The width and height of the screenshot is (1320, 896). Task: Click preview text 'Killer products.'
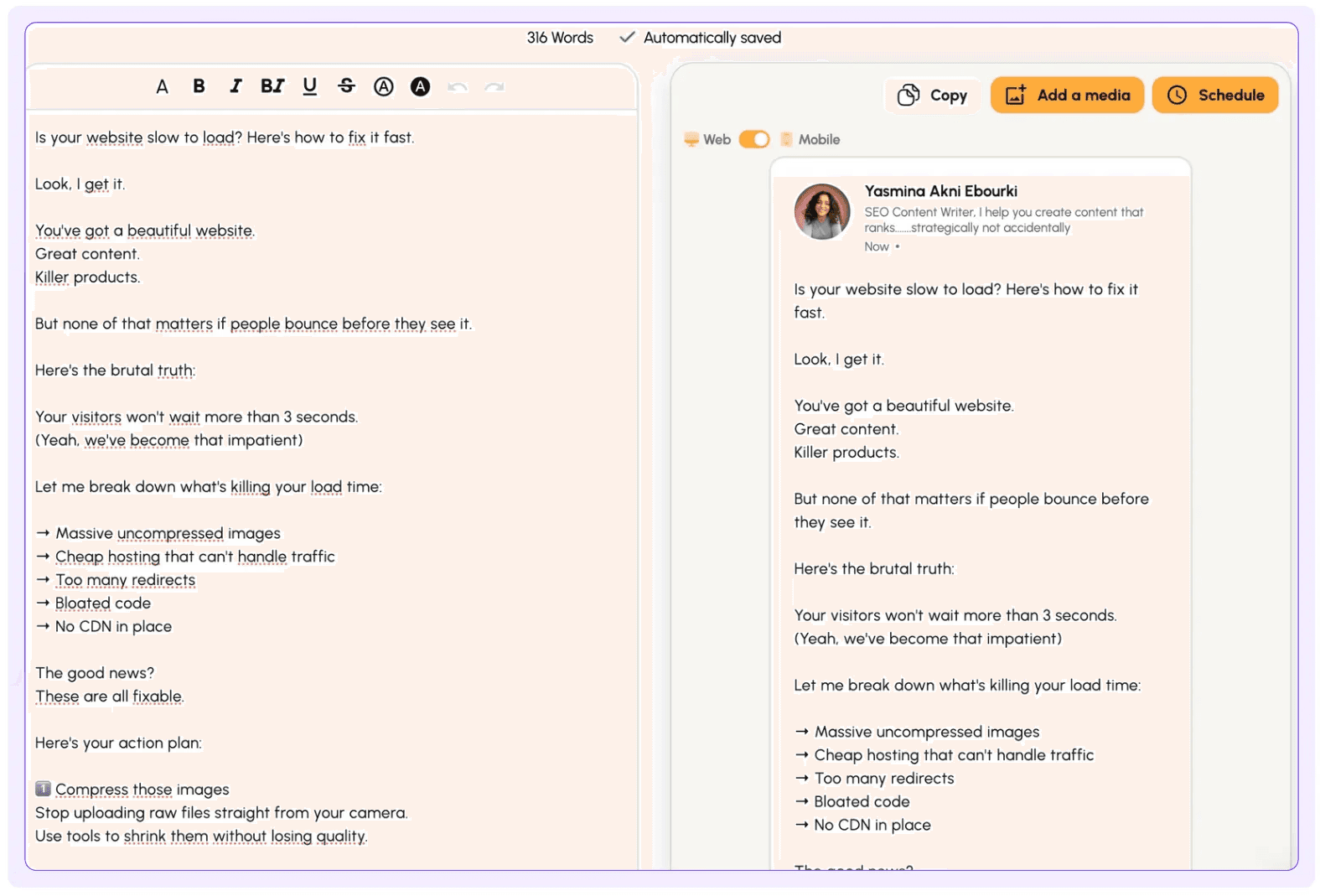(846, 453)
